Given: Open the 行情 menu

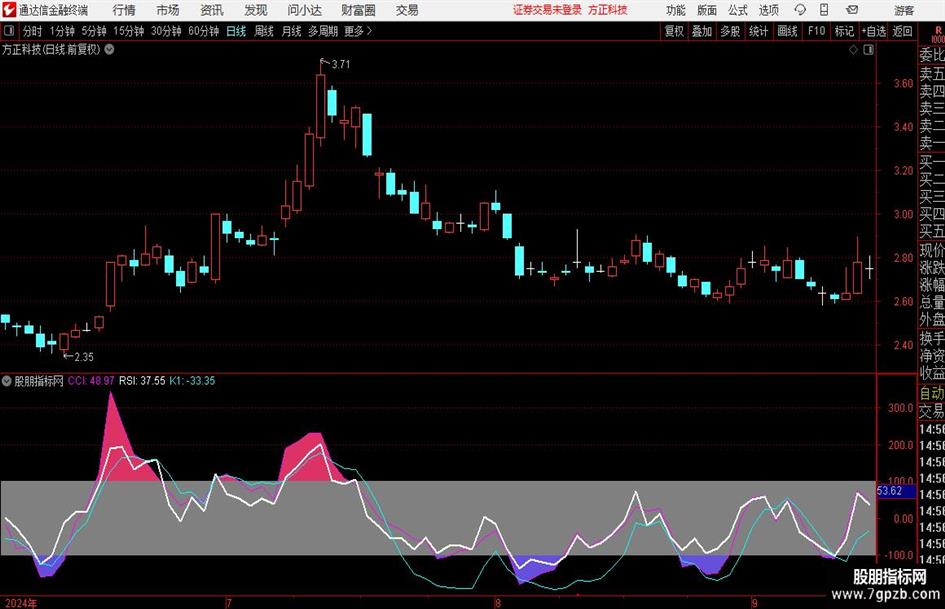Looking at the screenshot, I should (x=124, y=10).
